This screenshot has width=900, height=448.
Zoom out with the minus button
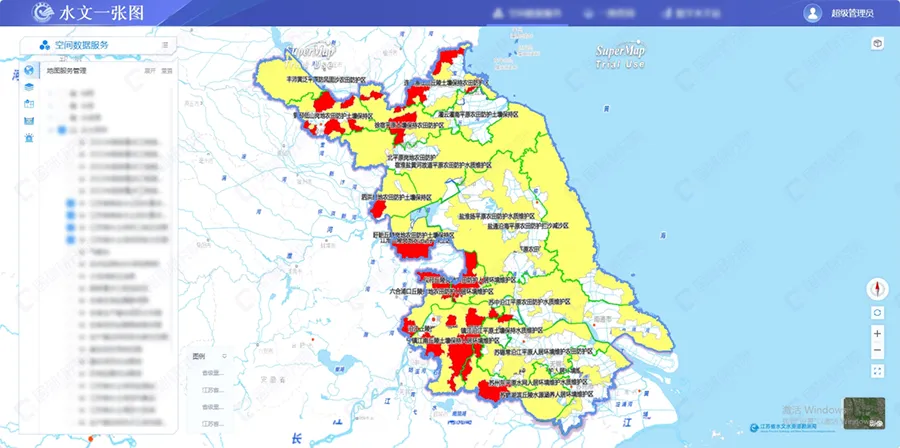(877, 351)
